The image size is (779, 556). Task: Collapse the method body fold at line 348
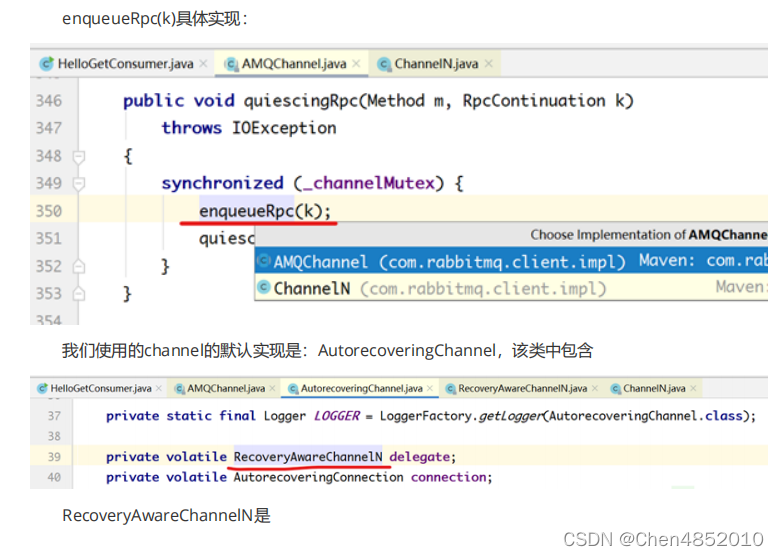[78, 157]
